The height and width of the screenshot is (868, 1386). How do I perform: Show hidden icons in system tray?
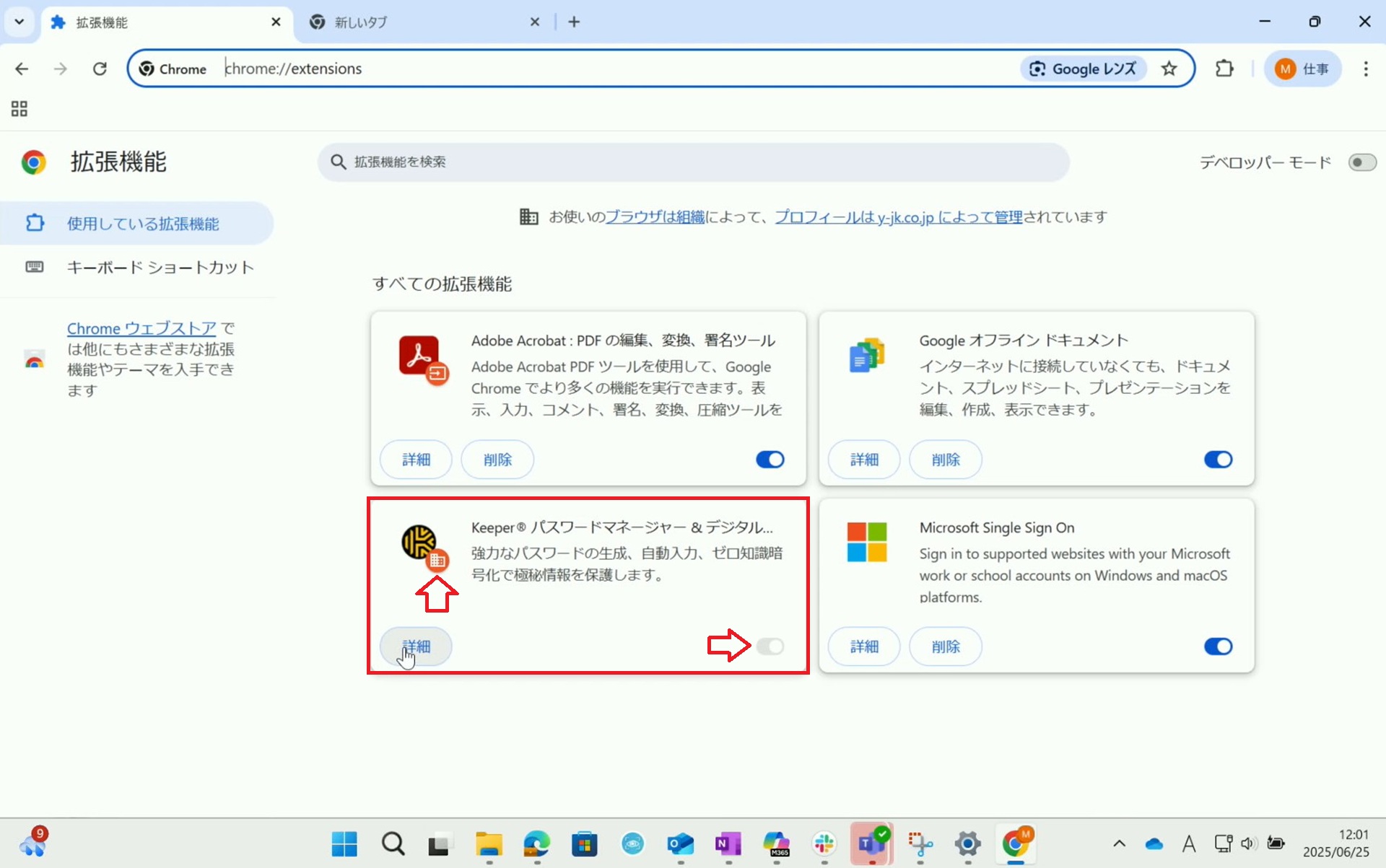click(1119, 843)
